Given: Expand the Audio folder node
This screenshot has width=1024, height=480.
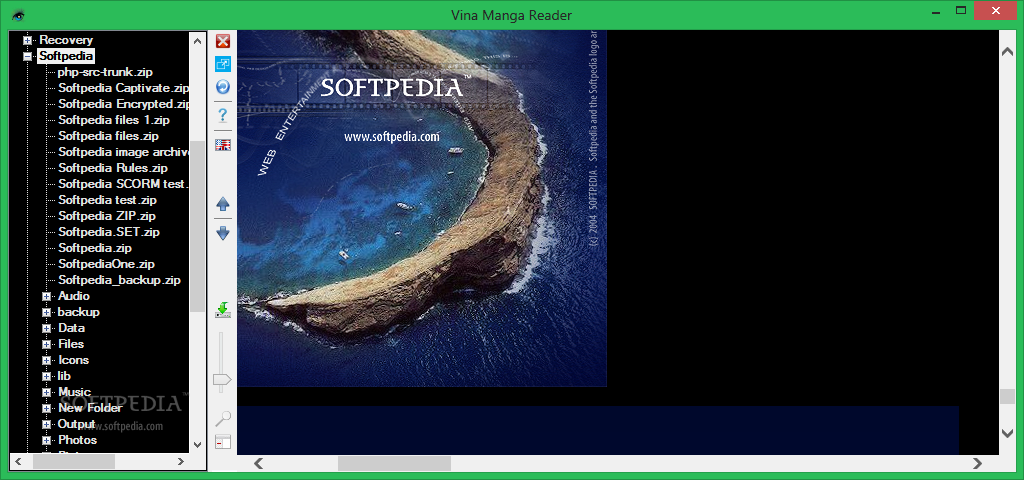Looking at the screenshot, I should [46, 296].
